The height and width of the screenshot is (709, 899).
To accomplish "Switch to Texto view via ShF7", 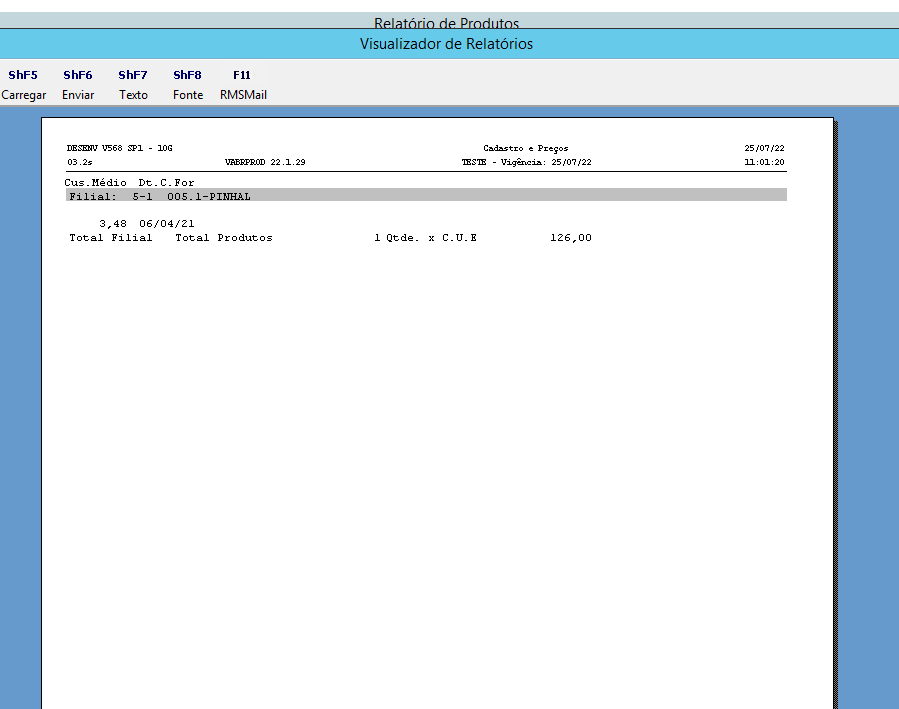I will (133, 85).
